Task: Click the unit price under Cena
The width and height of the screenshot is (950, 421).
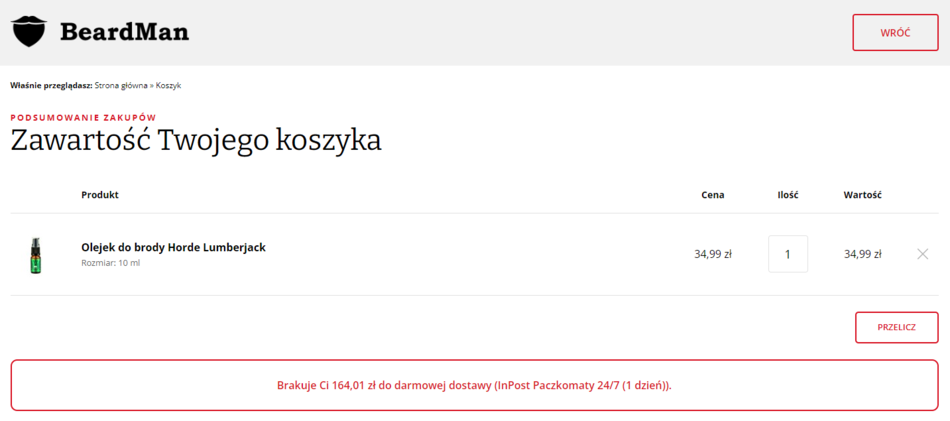Action: tap(713, 254)
